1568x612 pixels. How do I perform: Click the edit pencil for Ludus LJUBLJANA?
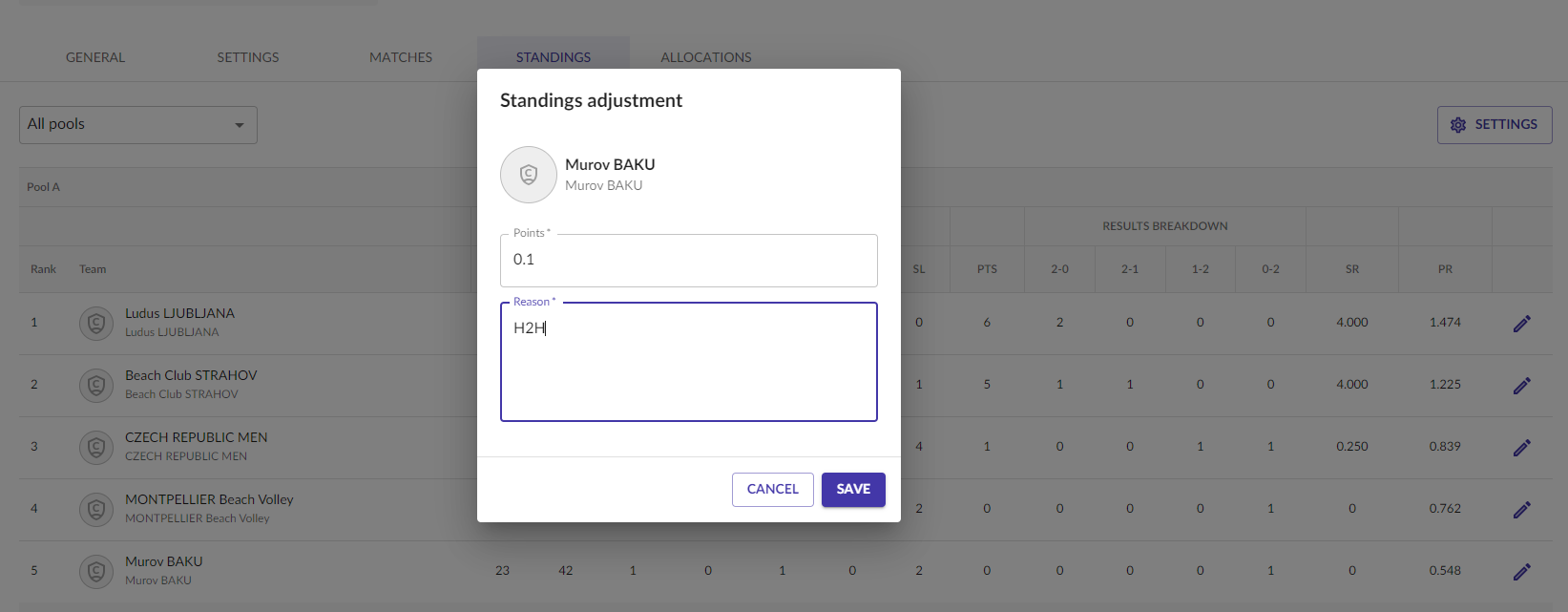(1522, 324)
